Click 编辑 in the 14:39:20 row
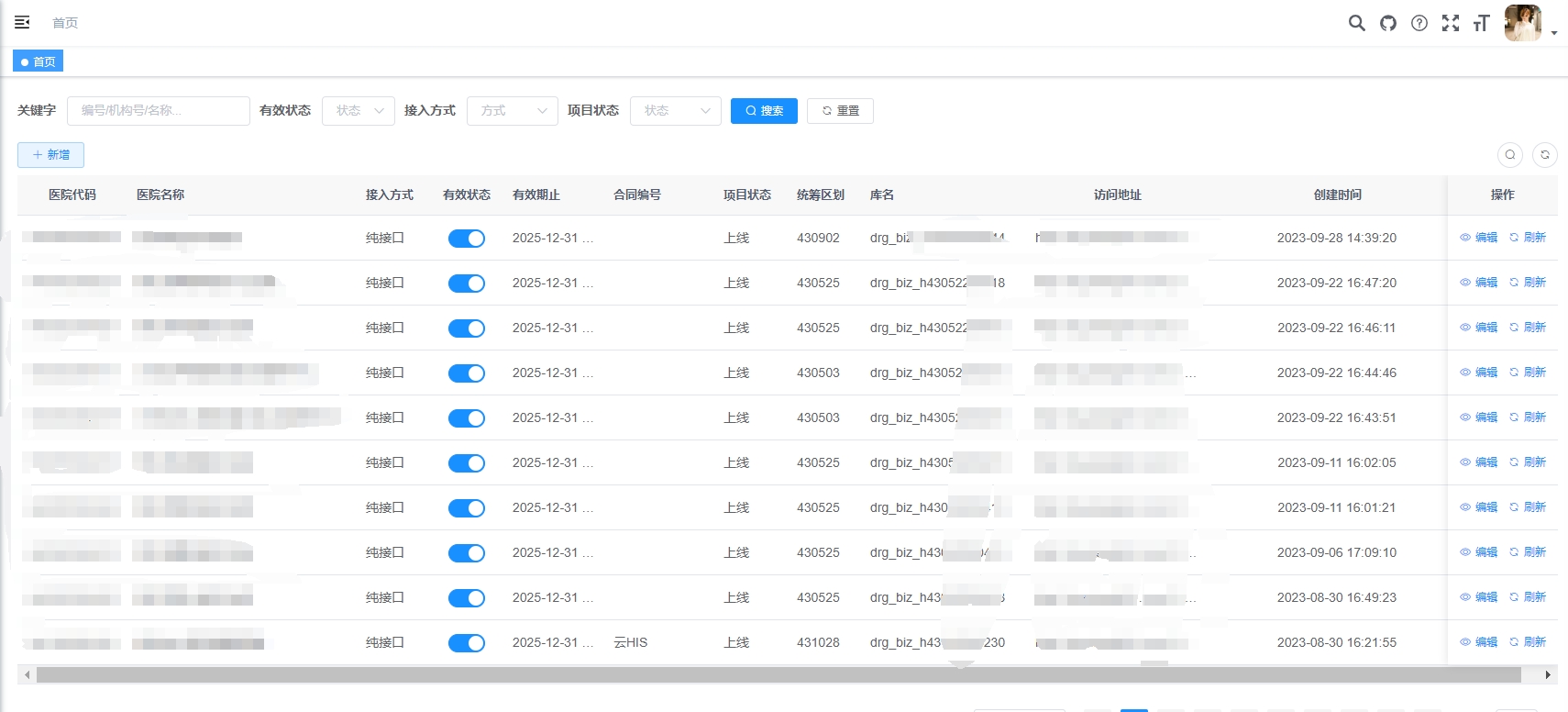Screen dimensions: 1568x712 1479,238
